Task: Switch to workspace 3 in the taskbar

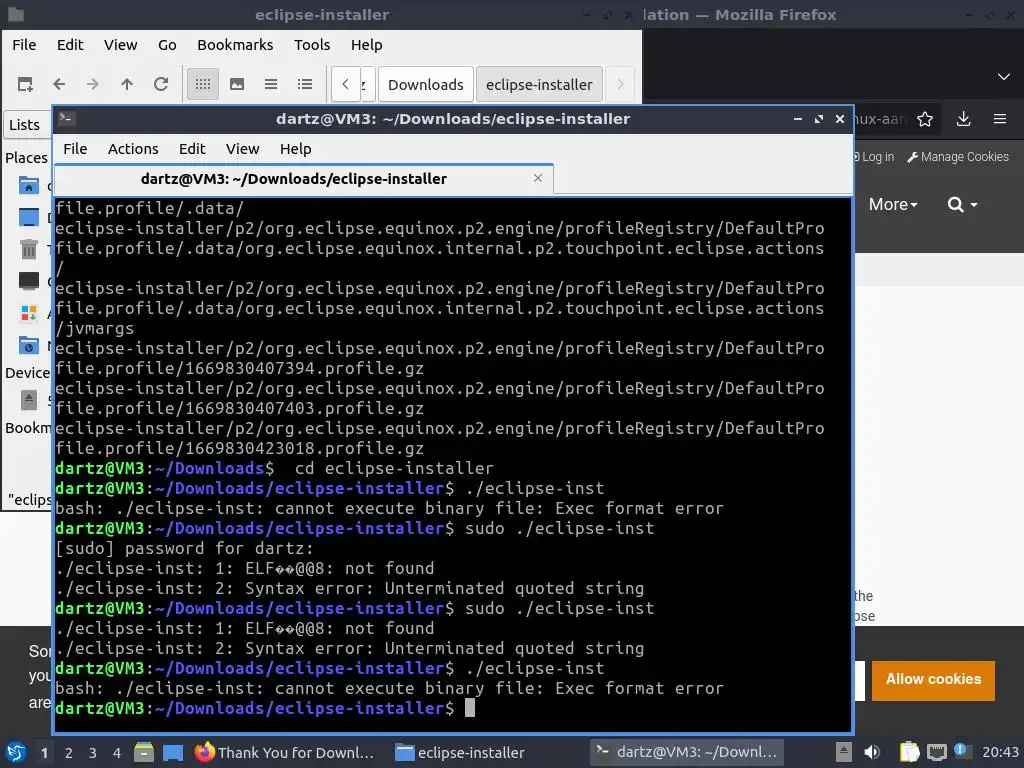Action: [x=93, y=753]
